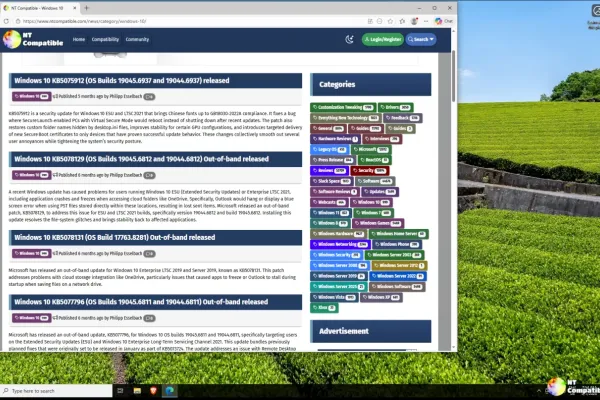Click the Windows 10 tag under KB5077796 post
The image size is (600, 400).
pyautogui.click(x=31, y=318)
